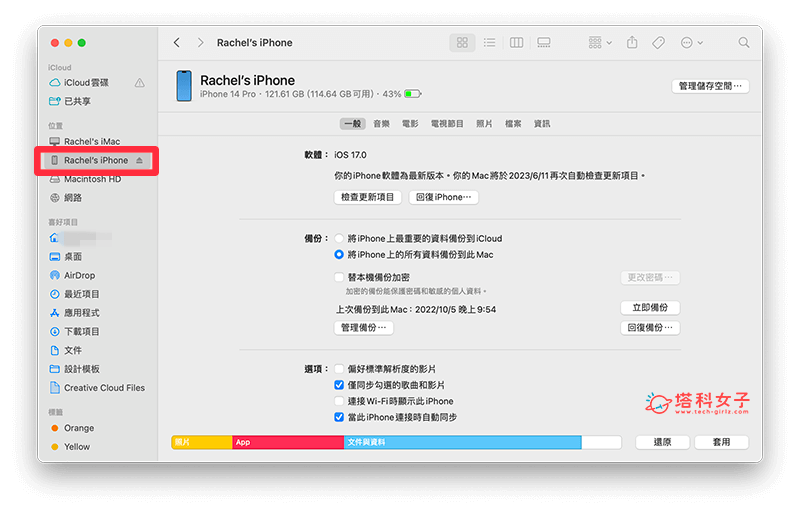Switch to the 檔案 tab
The width and height of the screenshot is (800, 512).
(513, 124)
